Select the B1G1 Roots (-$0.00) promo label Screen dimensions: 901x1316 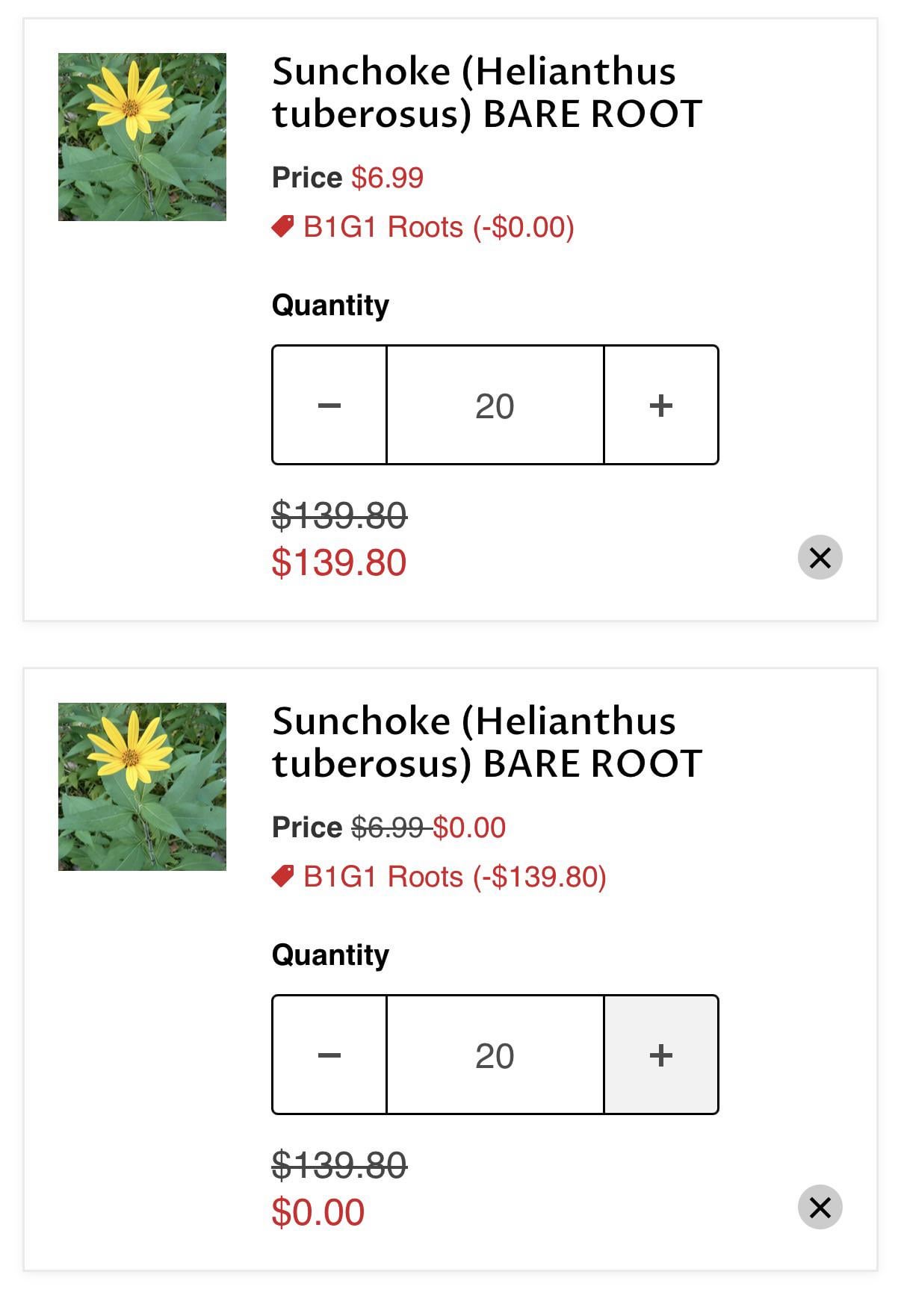[x=439, y=227]
